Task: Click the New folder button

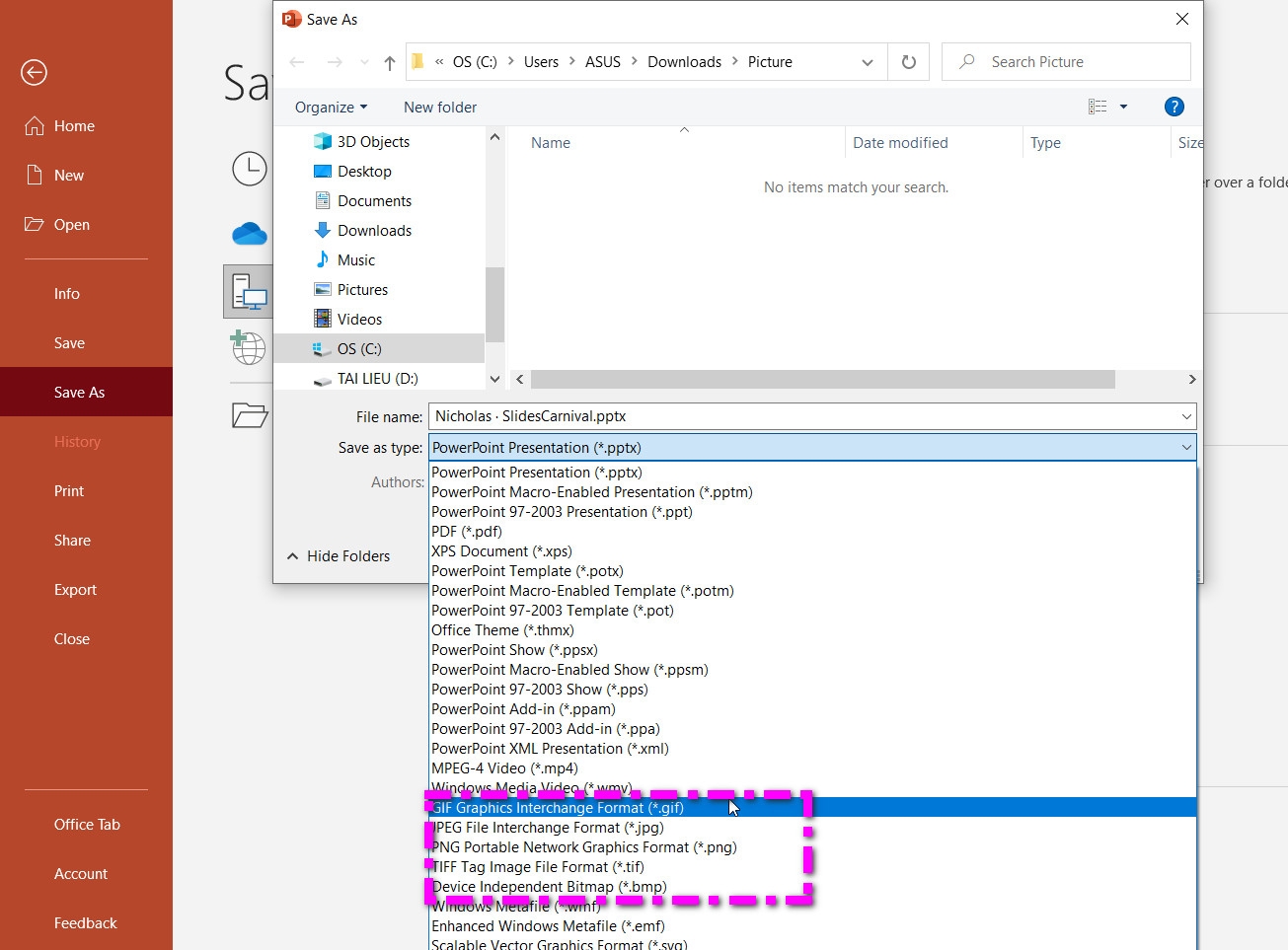Action: pyautogui.click(x=440, y=107)
